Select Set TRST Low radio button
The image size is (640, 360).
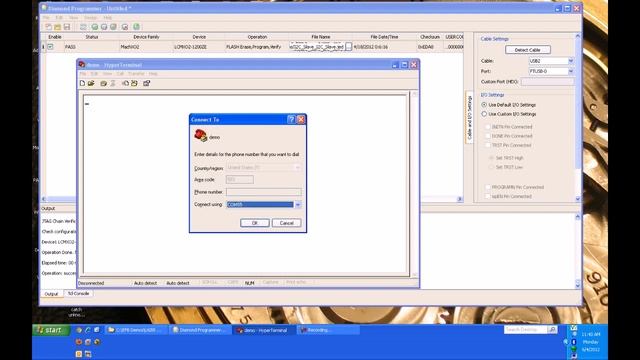click(491, 167)
